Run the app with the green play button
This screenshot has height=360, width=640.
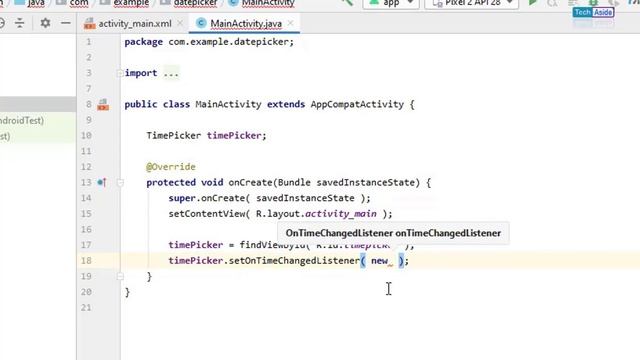(532, 3)
